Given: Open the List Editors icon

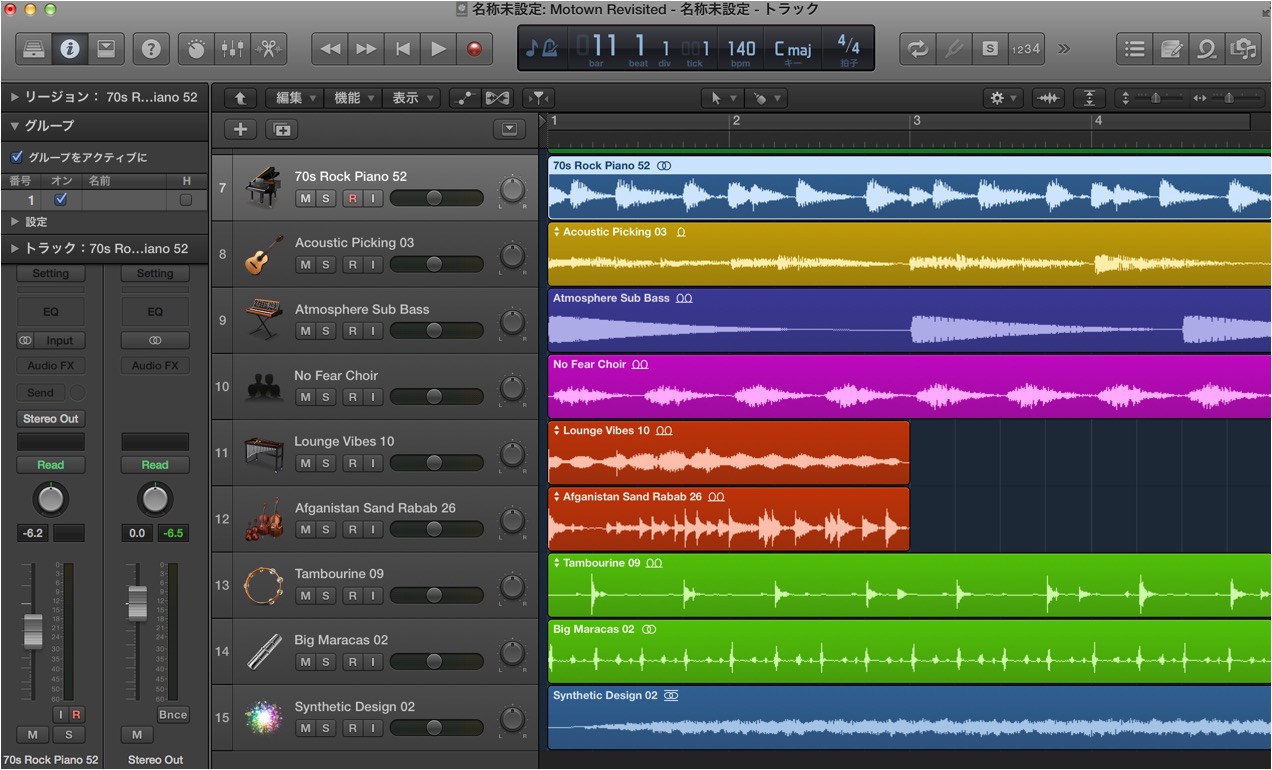Looking at the screenshot, I should point(1134,48).
